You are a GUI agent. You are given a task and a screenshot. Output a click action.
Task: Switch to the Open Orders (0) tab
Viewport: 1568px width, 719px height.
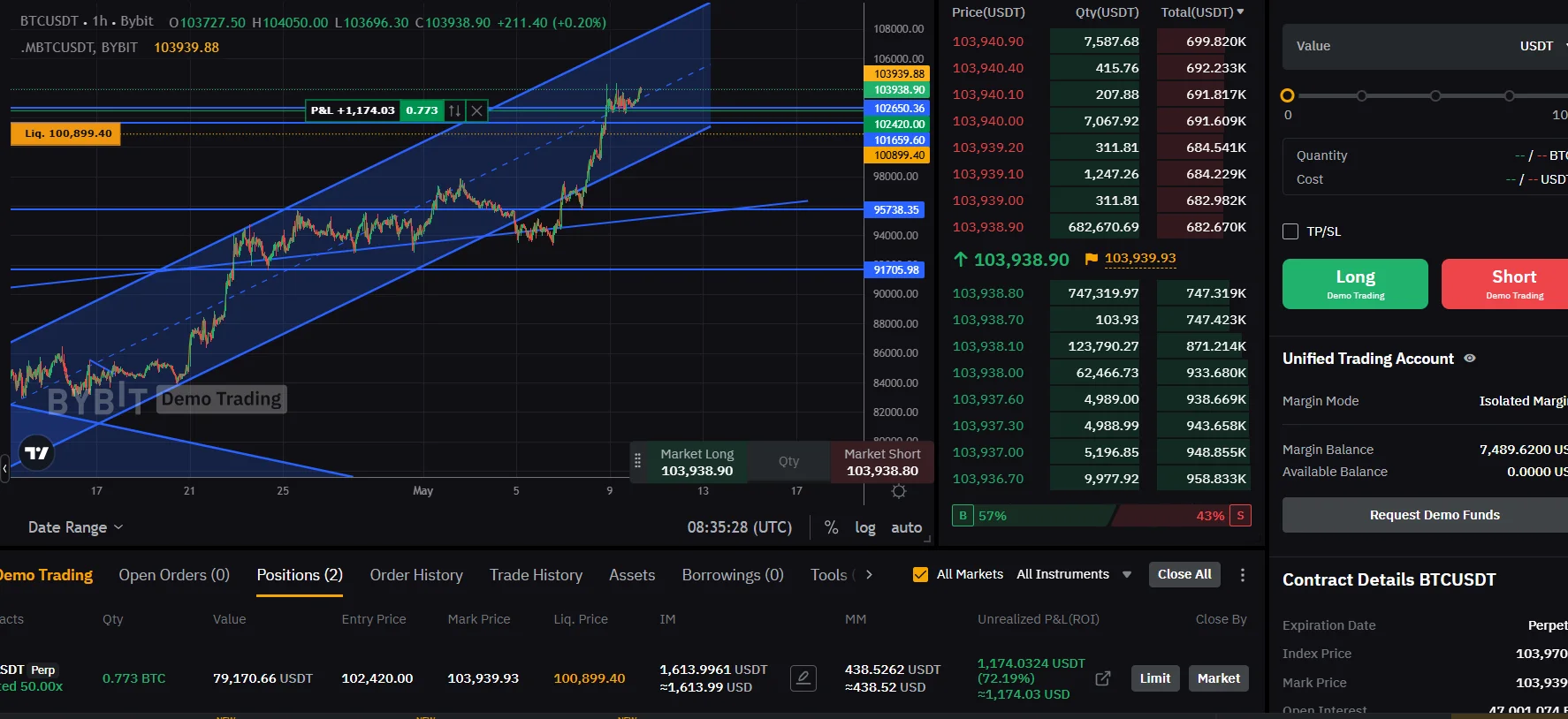coord(174,575)
